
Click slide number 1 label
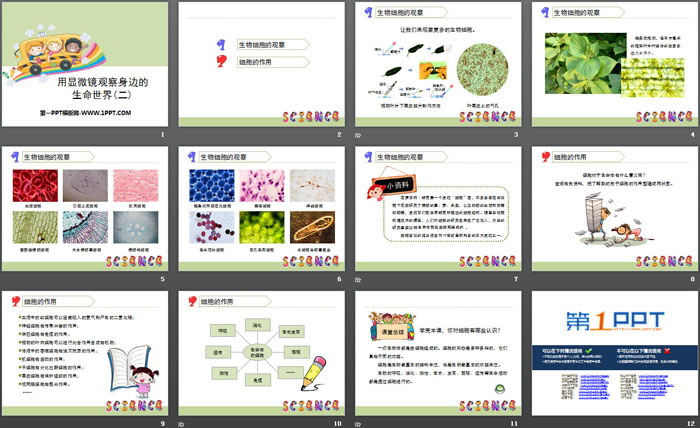click(162, 134)
